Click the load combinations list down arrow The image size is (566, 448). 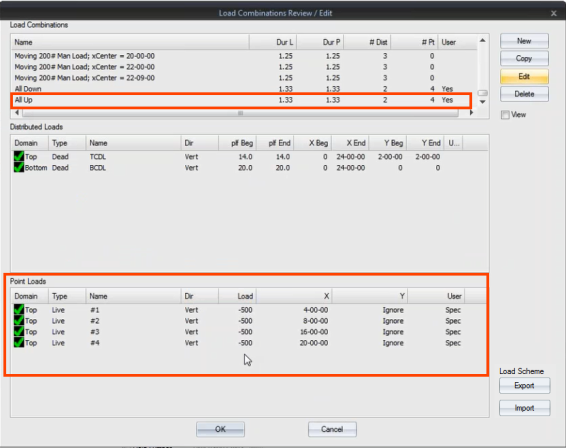tap(483, 102)
